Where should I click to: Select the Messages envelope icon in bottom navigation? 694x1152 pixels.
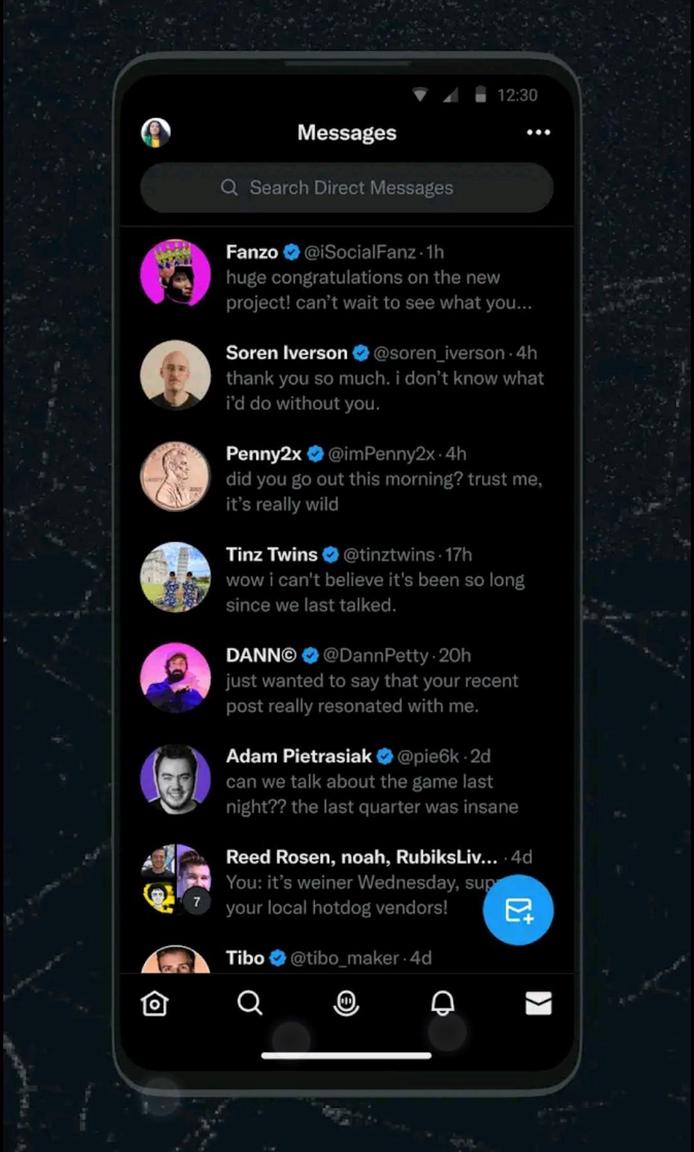click(x=538, y=1003)
